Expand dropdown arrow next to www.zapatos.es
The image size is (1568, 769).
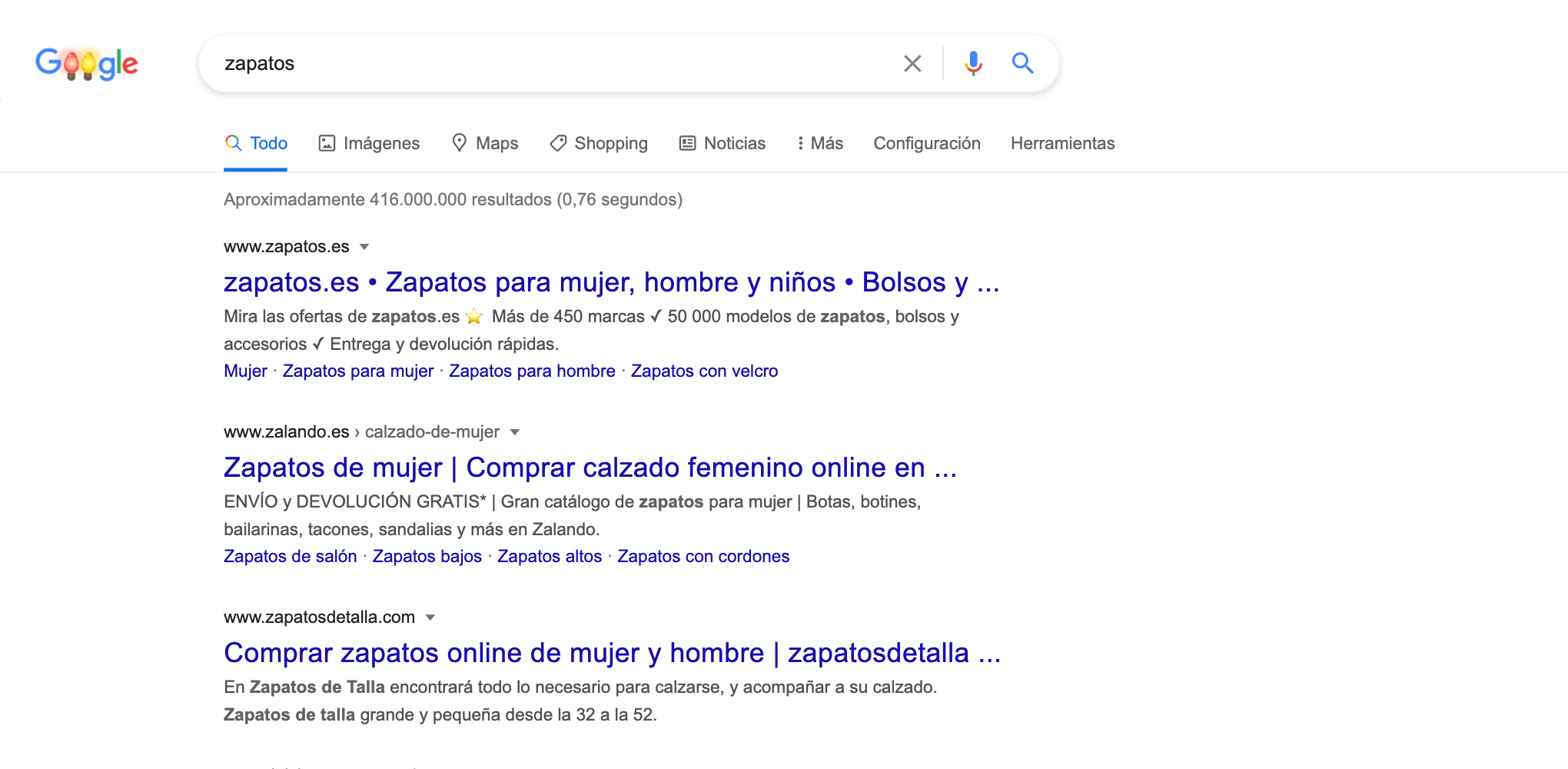coord(364,247)
